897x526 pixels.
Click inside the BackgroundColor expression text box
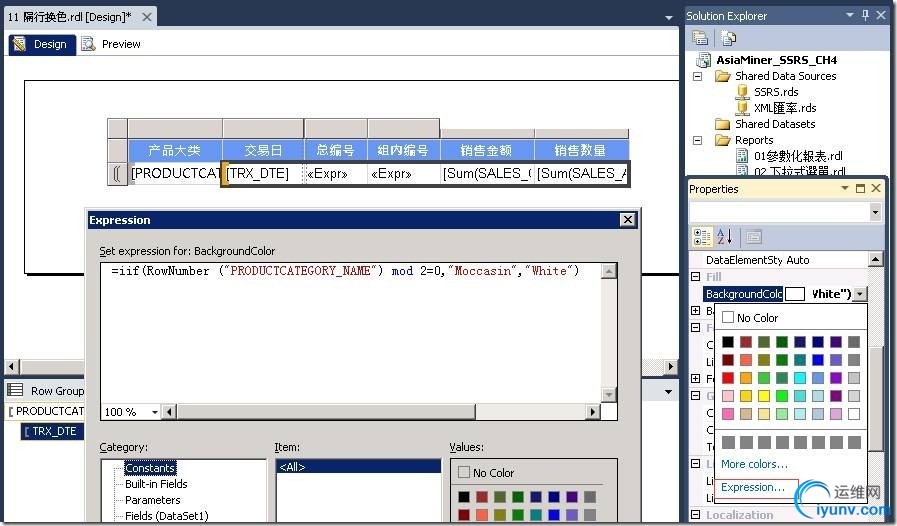point(351,332)
